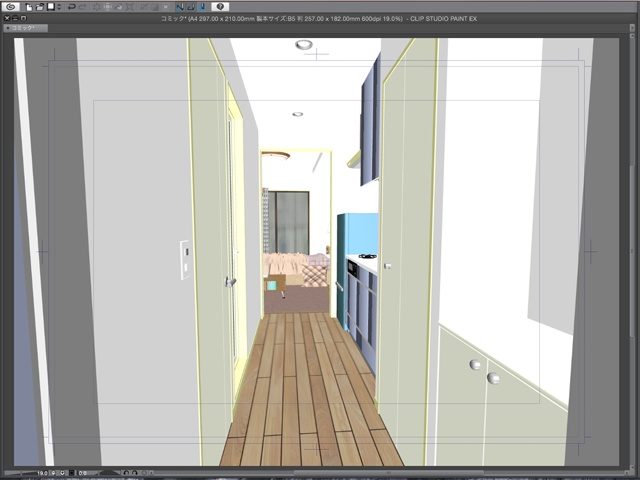Viewport: 640px width, 480px height.
Task: Open the Help question mark button
Action: point(220,7)
